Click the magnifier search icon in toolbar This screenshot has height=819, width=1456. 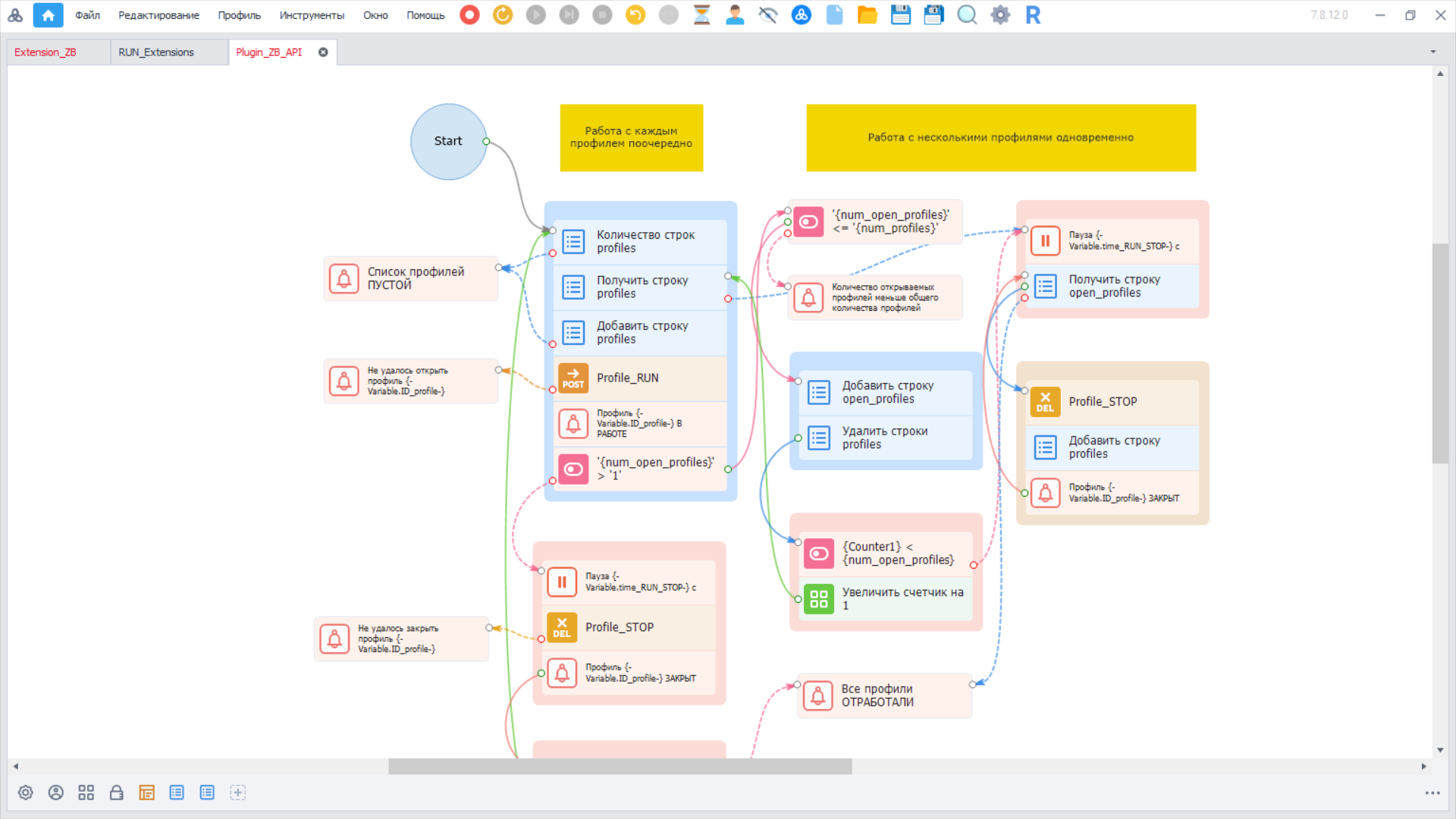pyautogui.click(x=966, y=15)
